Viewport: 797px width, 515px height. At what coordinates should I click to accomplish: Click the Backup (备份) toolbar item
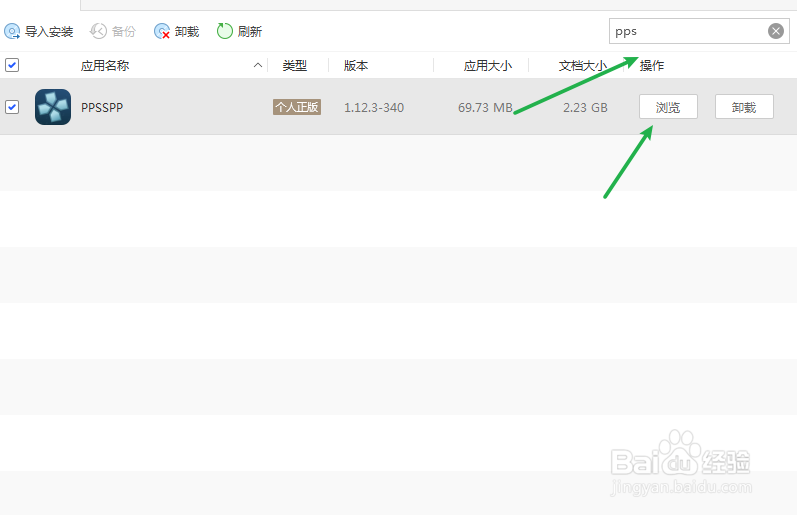tap(113, 32)
